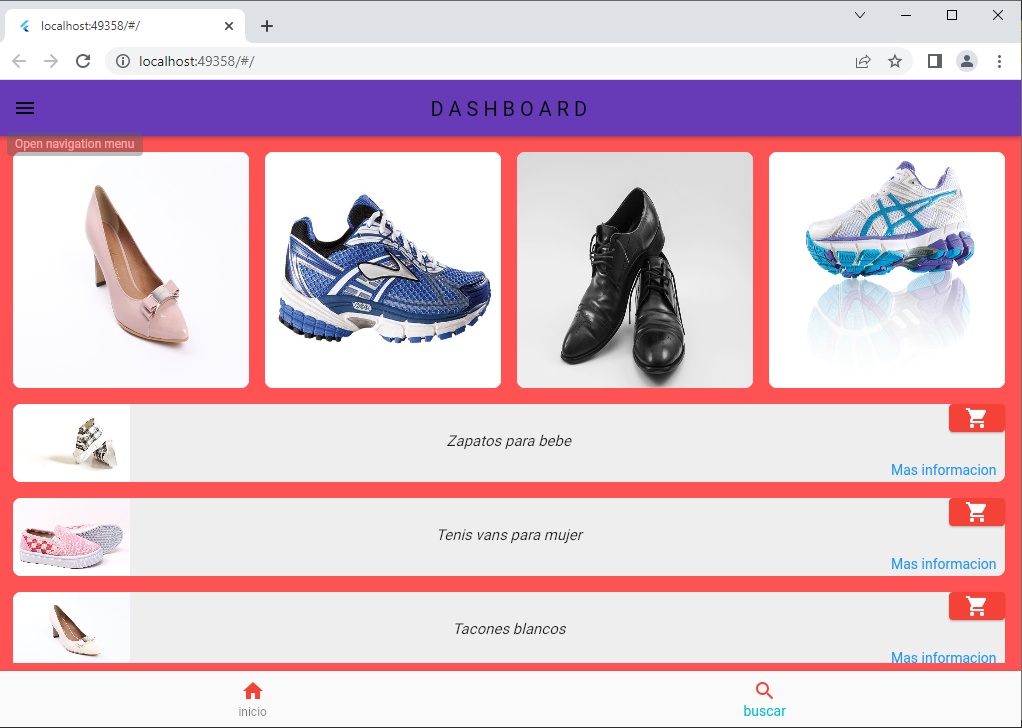Close the localhost browser tab
This screenshot has height=728, width=1022.
pos(229,26)
